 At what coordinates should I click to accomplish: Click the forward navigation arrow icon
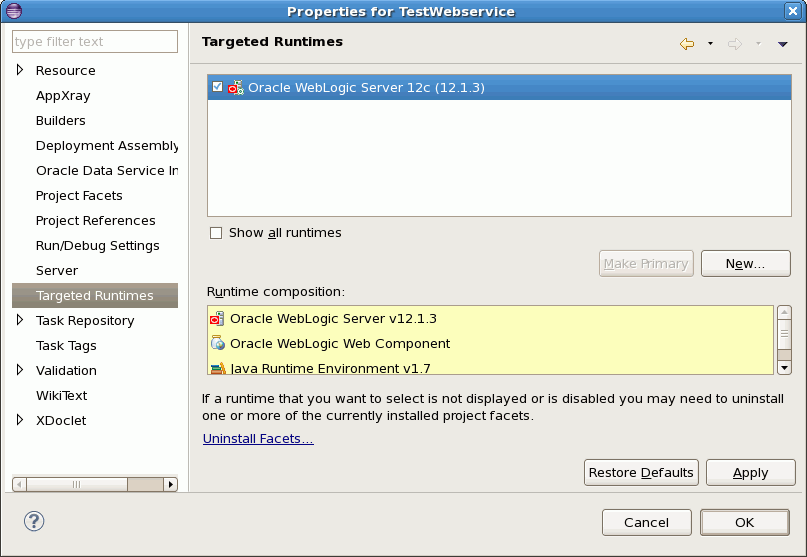point(735,44)
